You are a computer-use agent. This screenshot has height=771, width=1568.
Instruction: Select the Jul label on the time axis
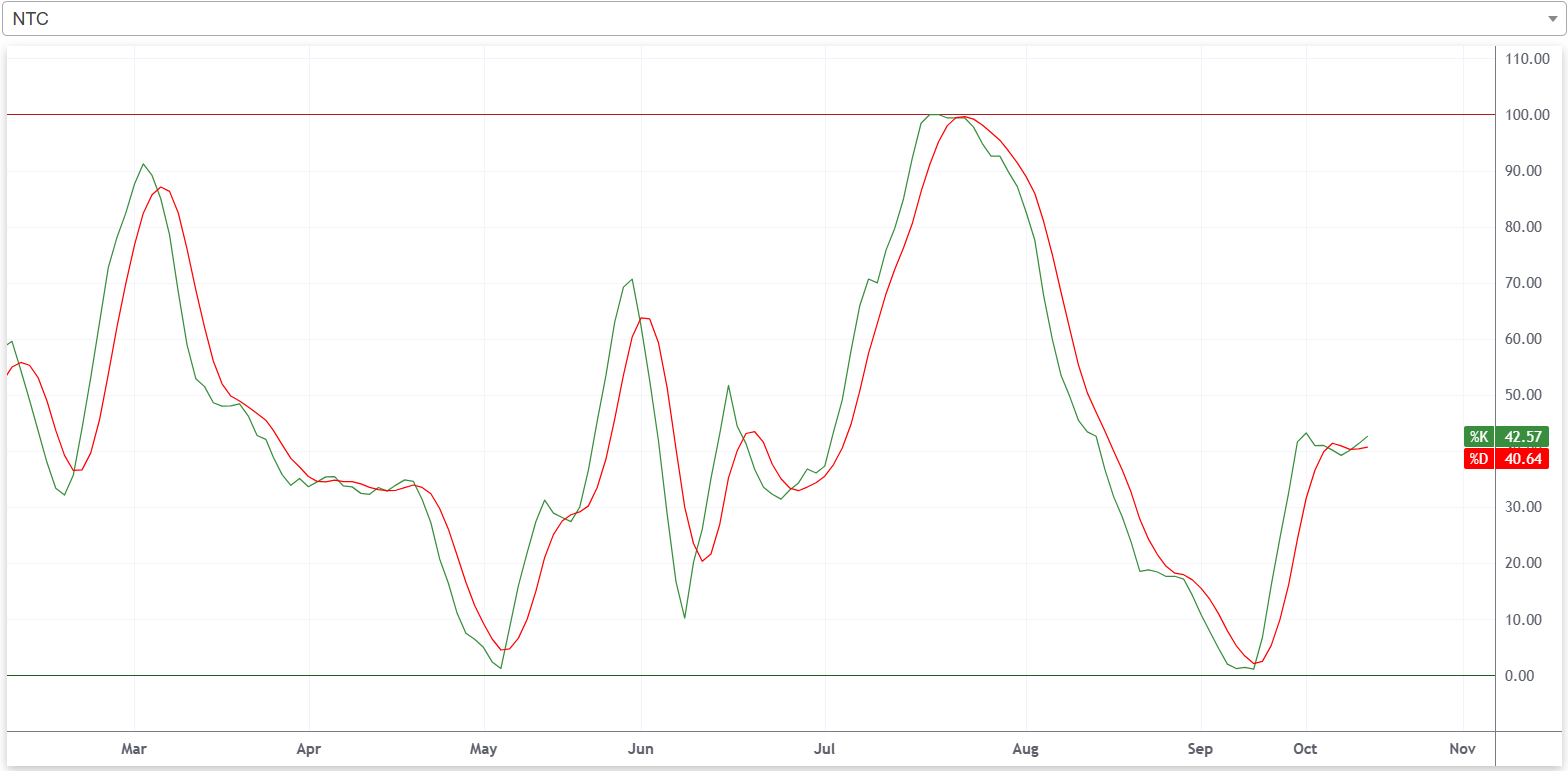(x=825, y=749)
